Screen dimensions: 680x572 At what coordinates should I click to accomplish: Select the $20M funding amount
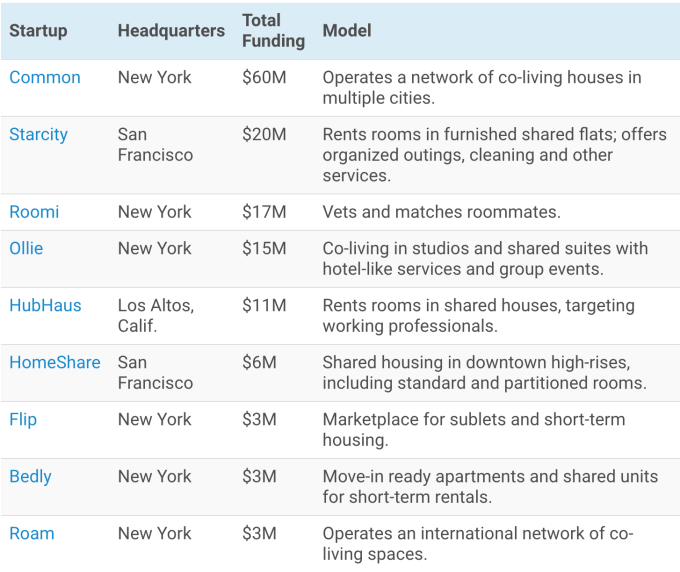coord(263,134)
